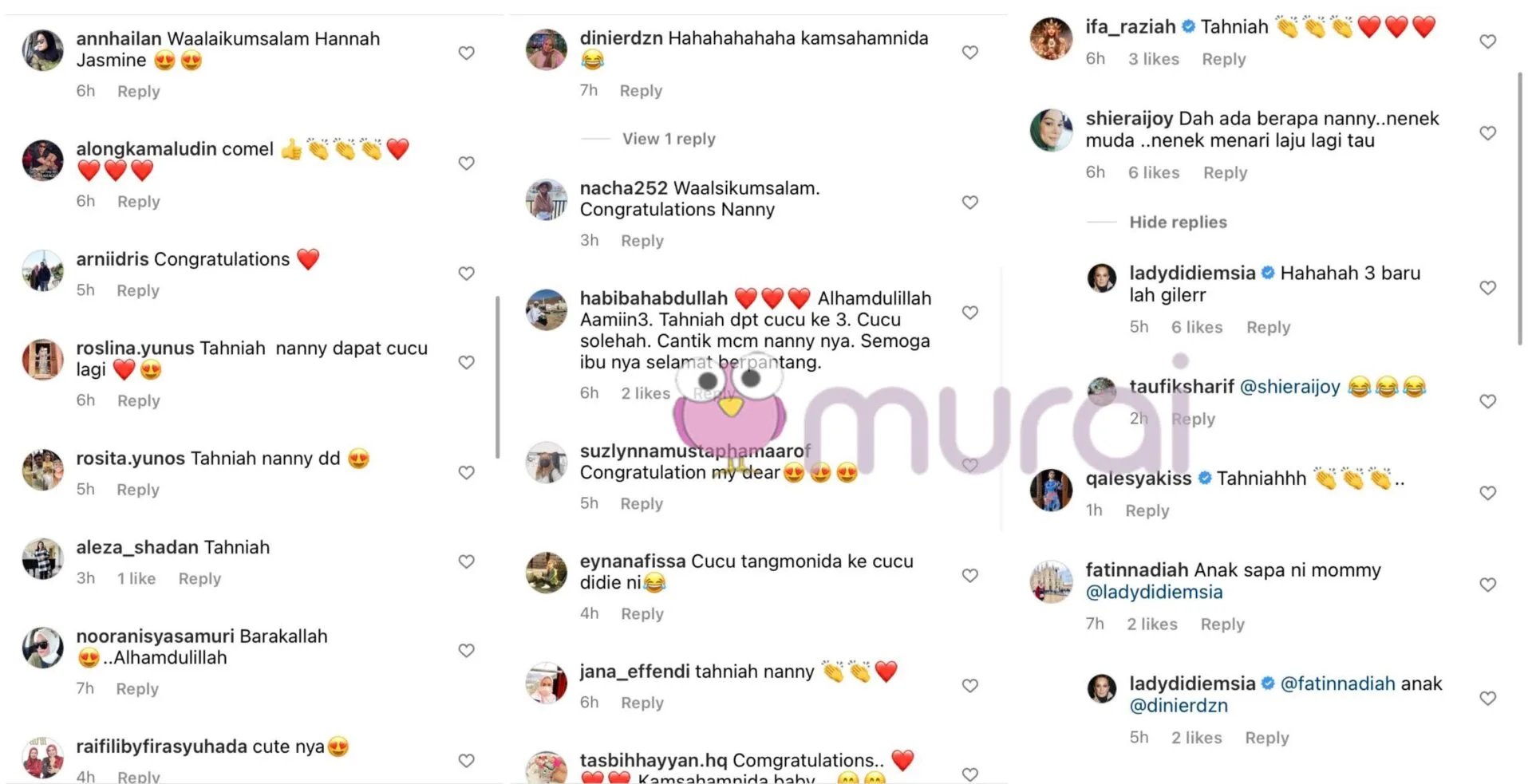Open alongkamaludin's profile picture
1532x784 pixels.
click(42, 160)
